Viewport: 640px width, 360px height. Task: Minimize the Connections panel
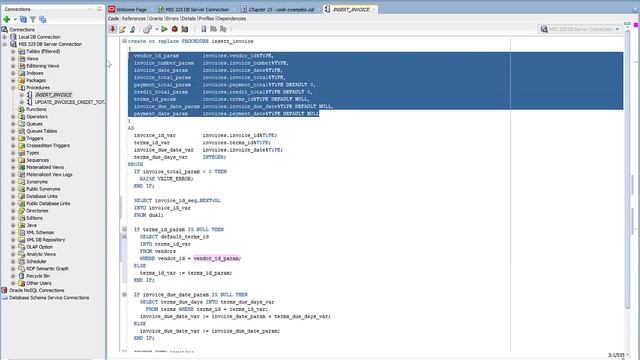99,9
